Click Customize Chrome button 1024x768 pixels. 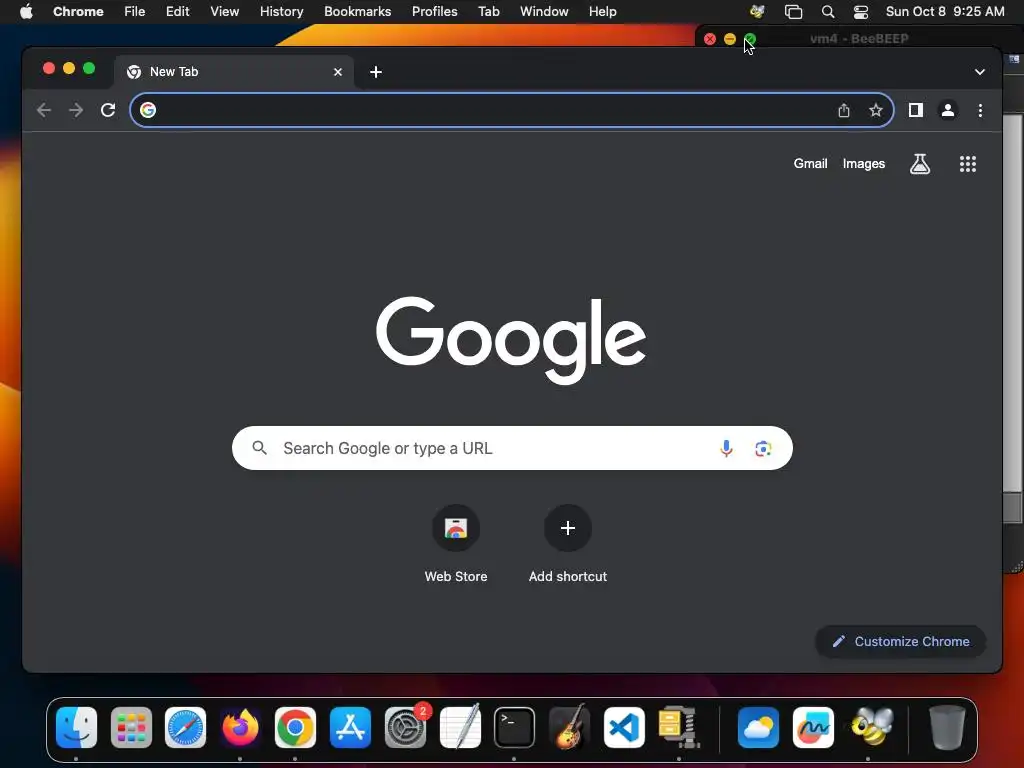(x=901, y=641)
